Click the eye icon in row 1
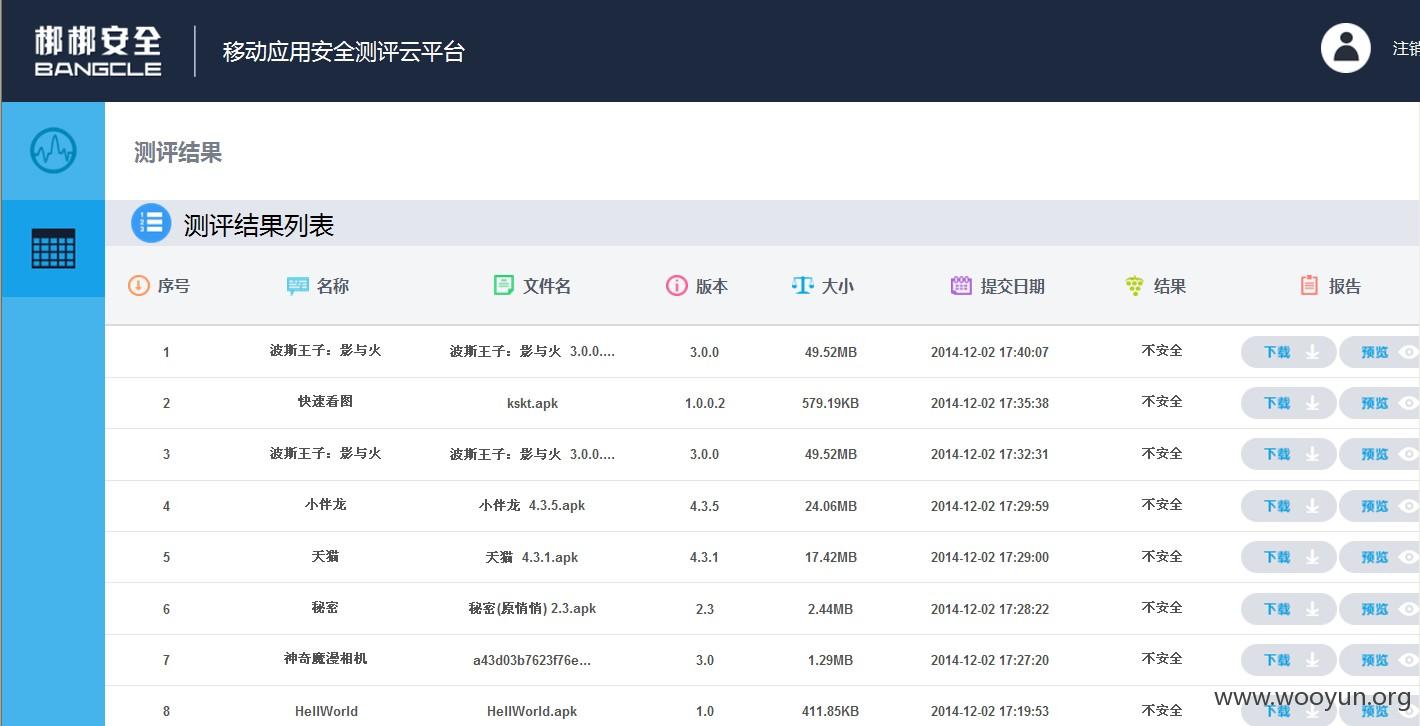The width and height of the screenshot is (1420, 726). pyautogui.click(x=1409, y=352)
